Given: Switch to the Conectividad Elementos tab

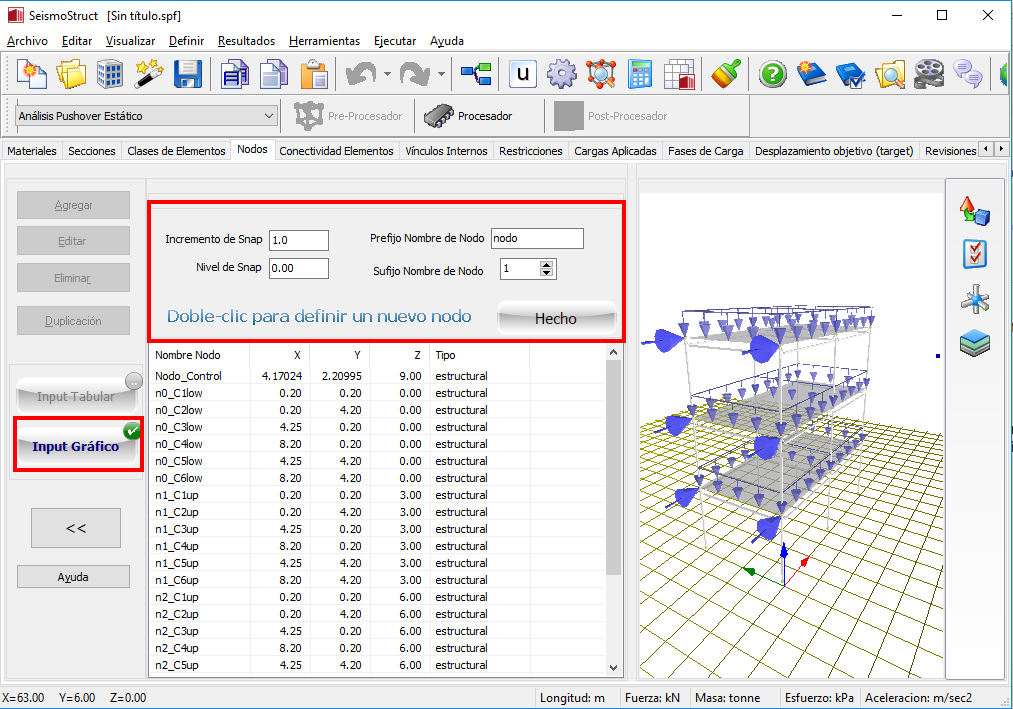Looking at the screenshot, I should [x=336, y=151].
